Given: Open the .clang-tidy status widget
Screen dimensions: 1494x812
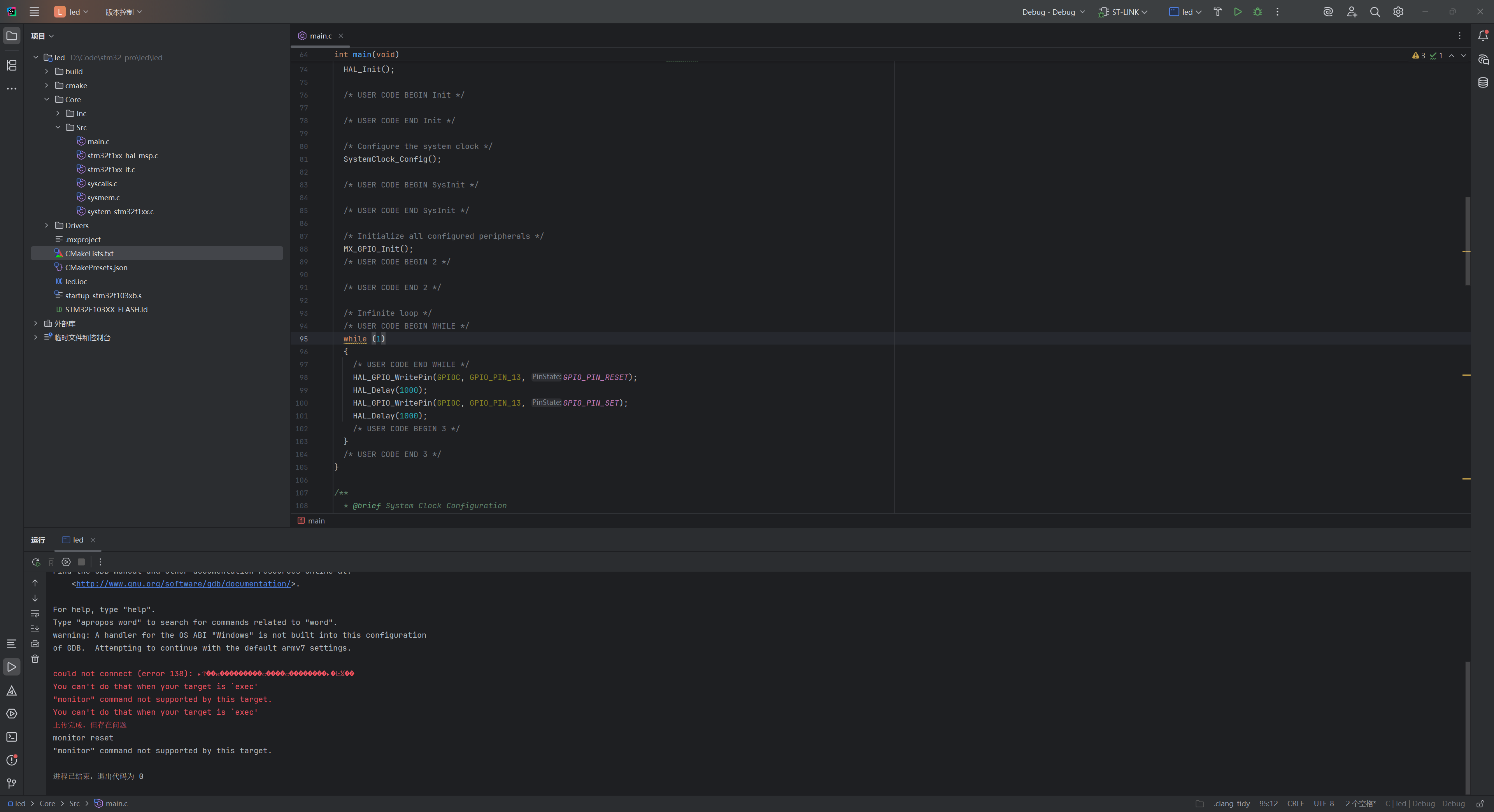Looking at the screenshot, I should [x=1231, y=803].
